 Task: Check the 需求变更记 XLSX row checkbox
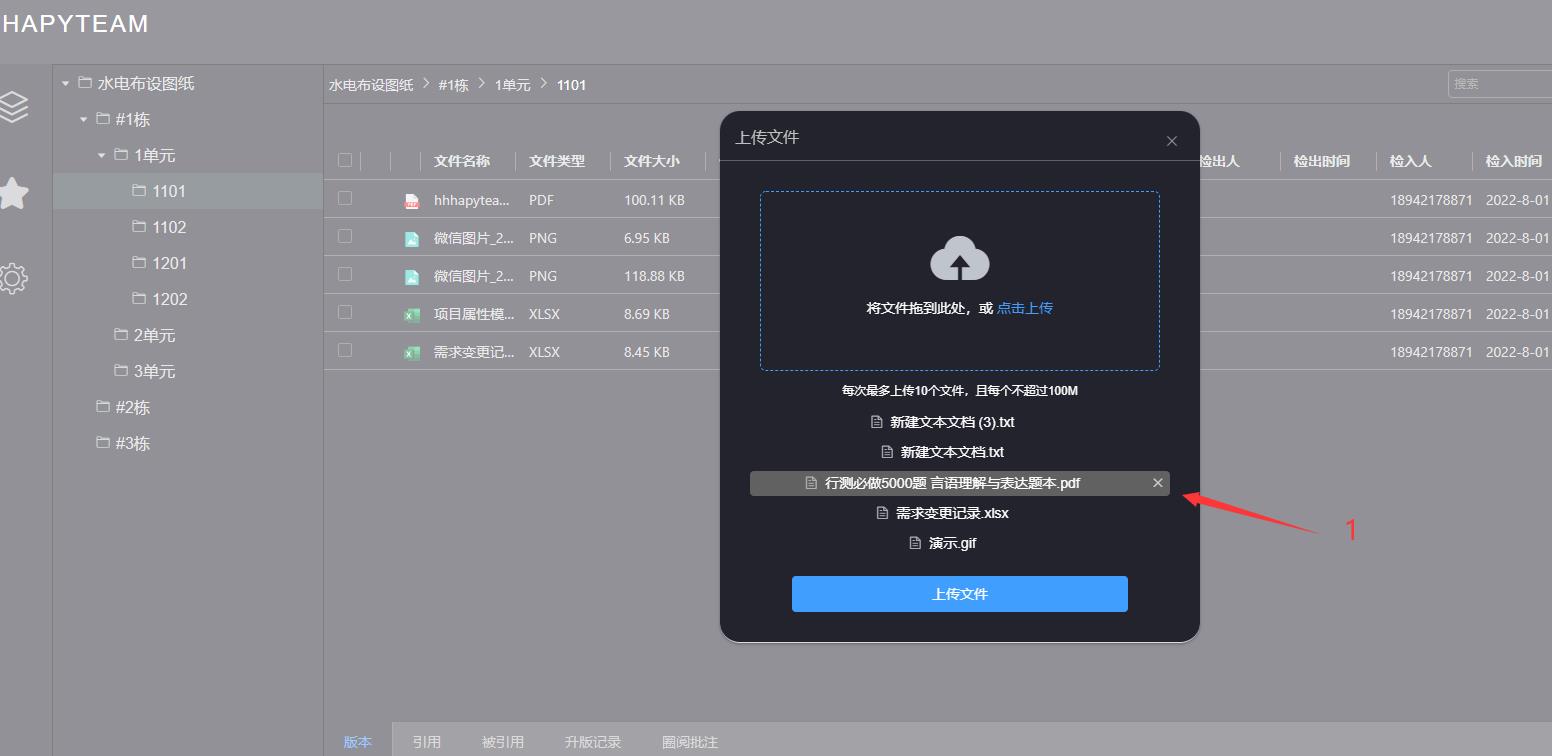tap(345, 350)
